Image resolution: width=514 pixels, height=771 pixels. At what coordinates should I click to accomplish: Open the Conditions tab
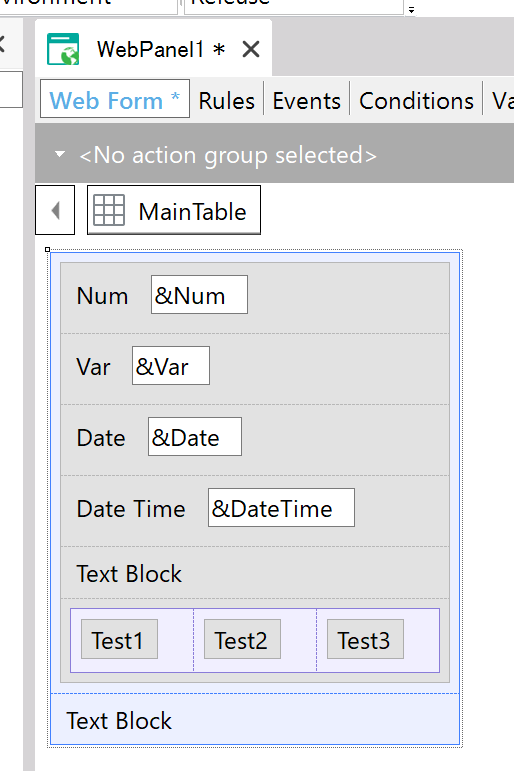tap(416, 101)
